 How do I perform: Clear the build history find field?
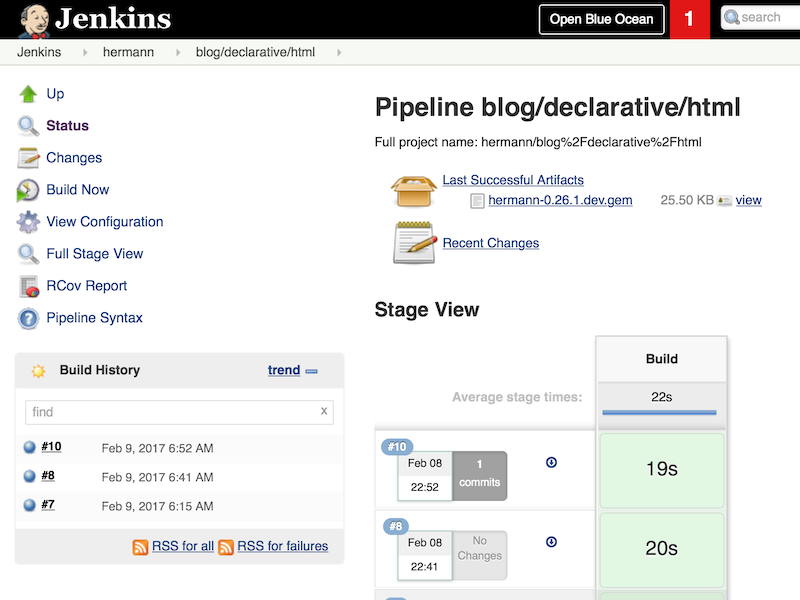pyautogui.click(x=323, y=411)
